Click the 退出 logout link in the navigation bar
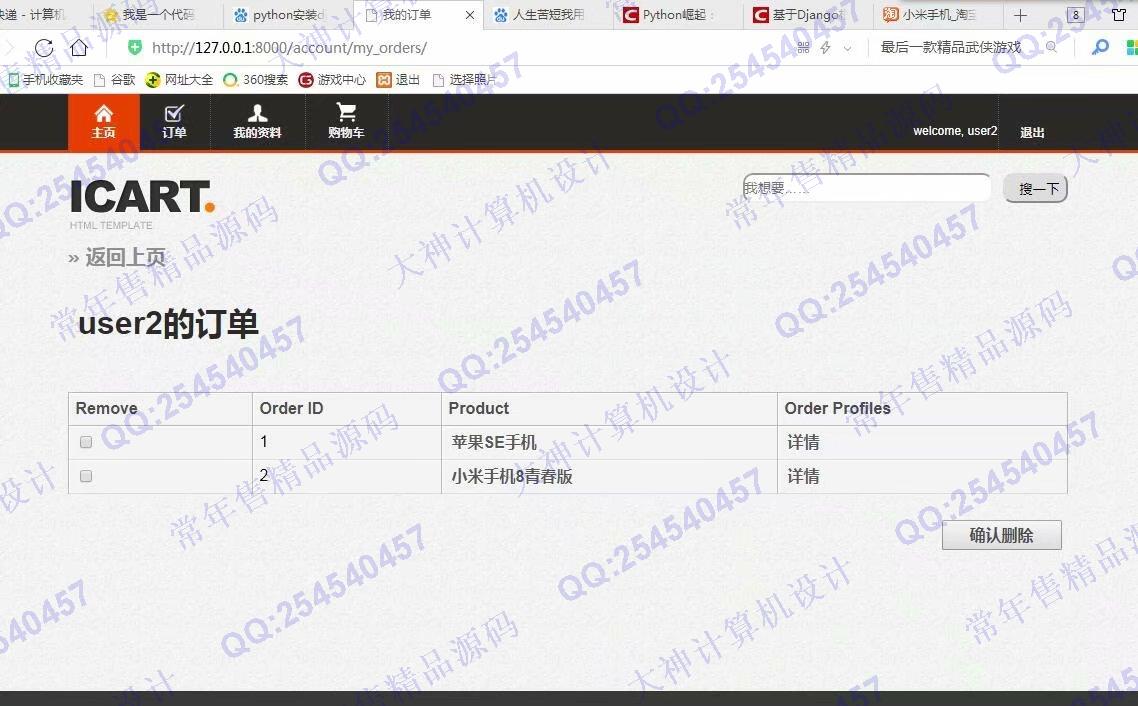 click(x=1032, y=132)
